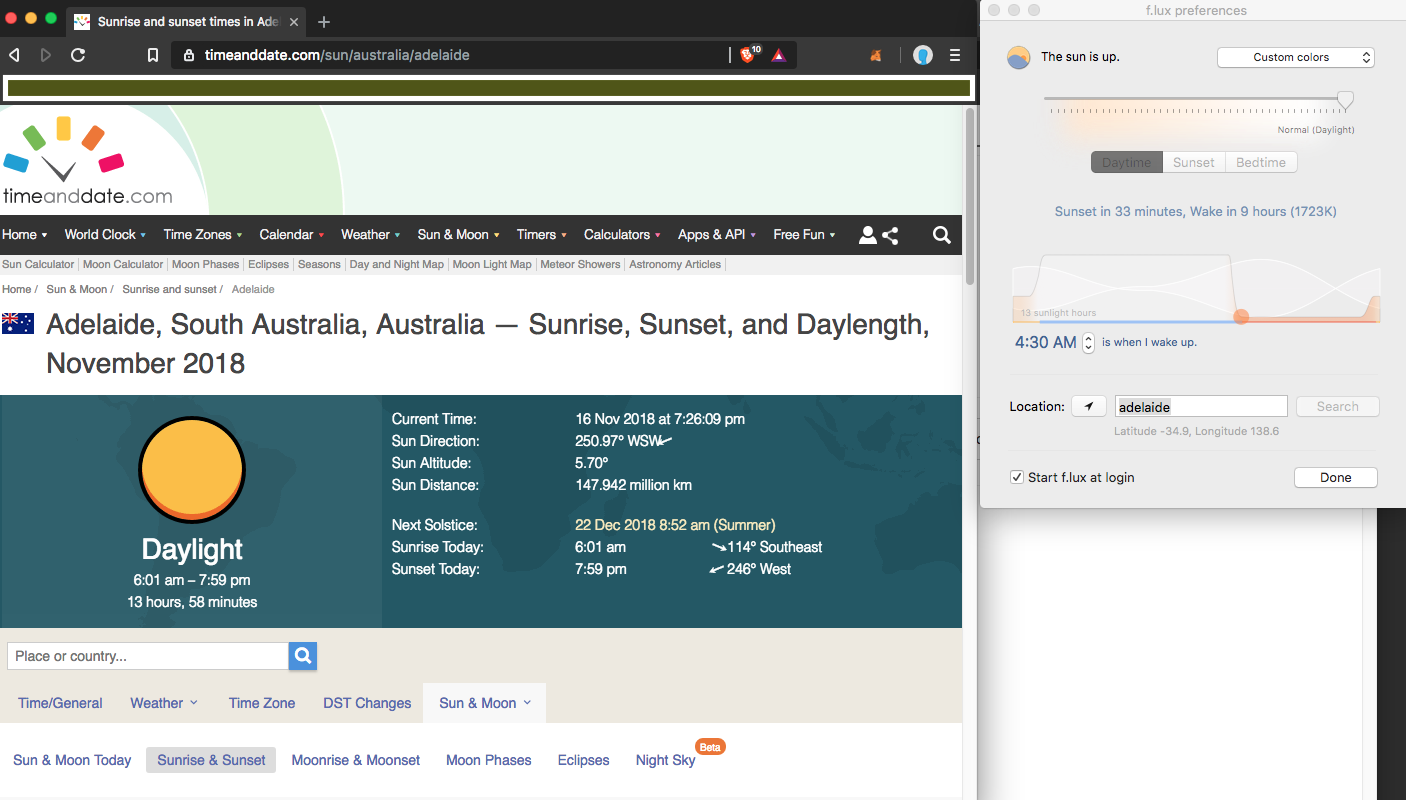Image resolution: width=1406 pixels, height=800 pixels.
Task: Open the Custom colors preset dropdown
Action: (1295, 58)
